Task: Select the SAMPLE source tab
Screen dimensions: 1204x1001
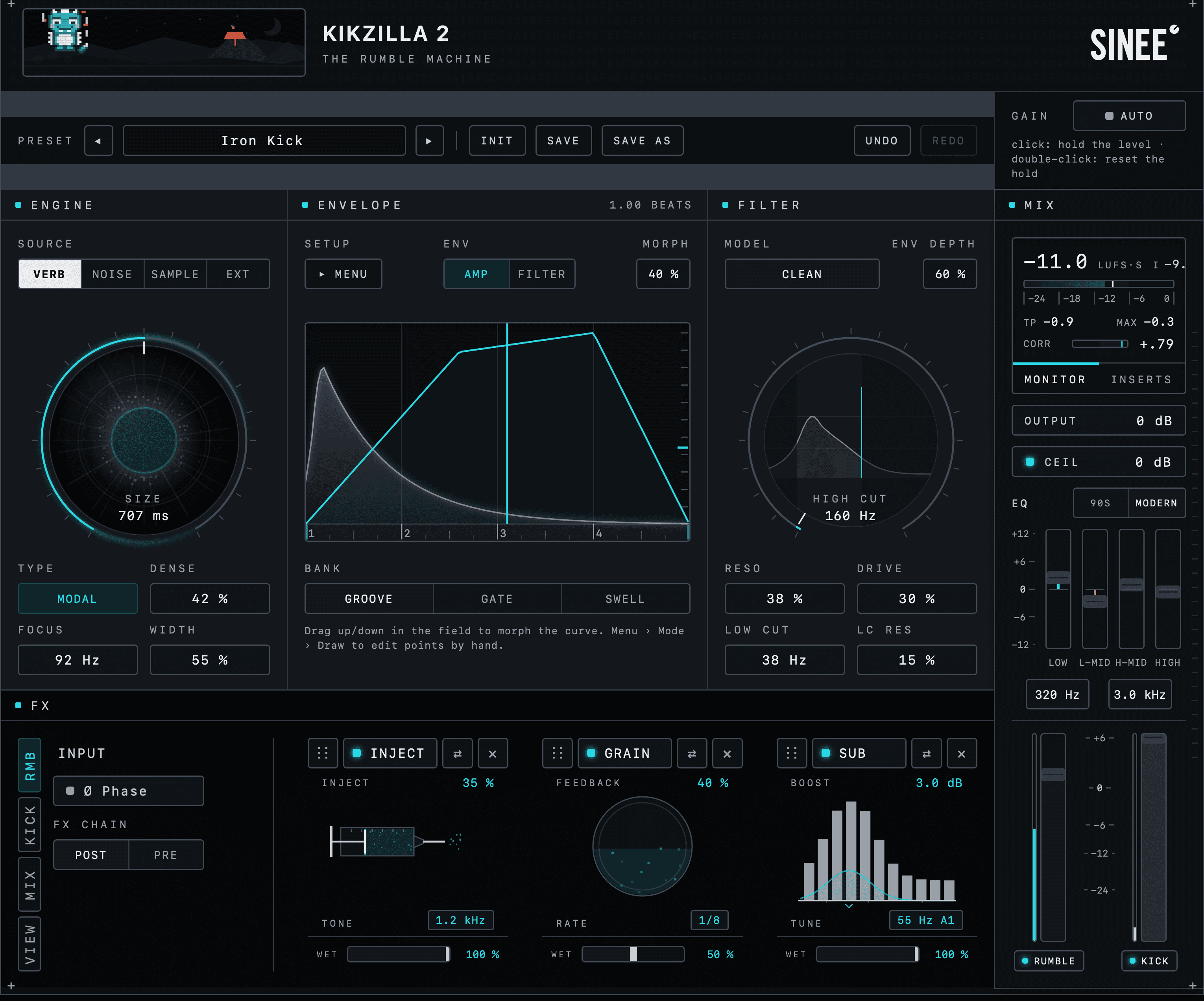Action: point(175,274)
